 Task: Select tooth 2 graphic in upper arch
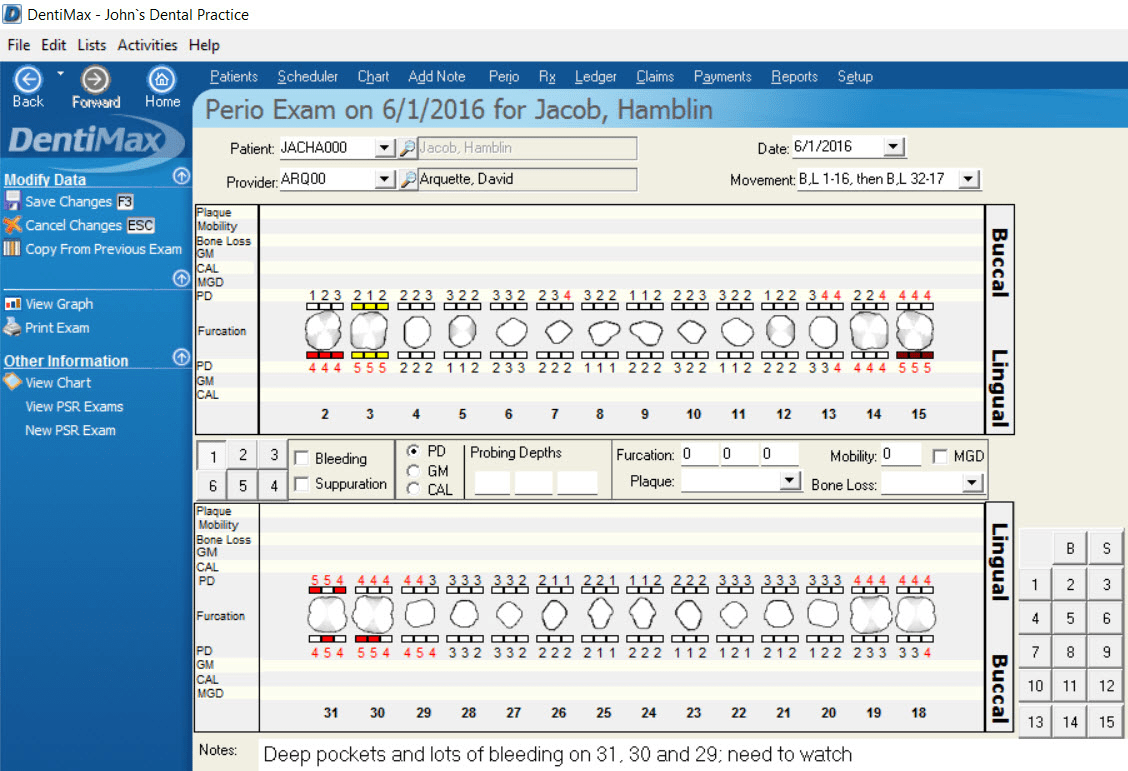(x=324, y=332)
